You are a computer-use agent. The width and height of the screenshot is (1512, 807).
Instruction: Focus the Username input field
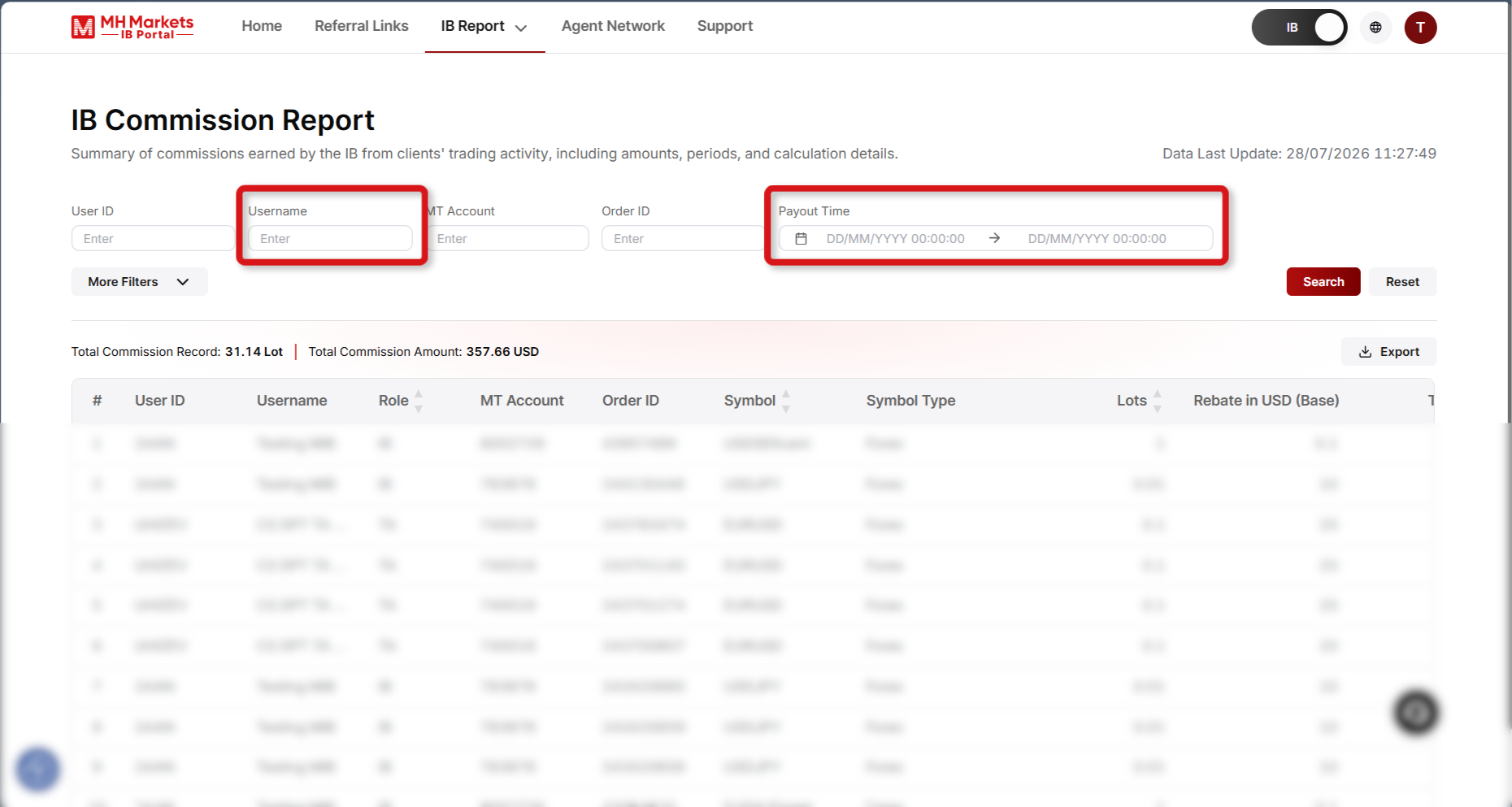tap(330, 238)
